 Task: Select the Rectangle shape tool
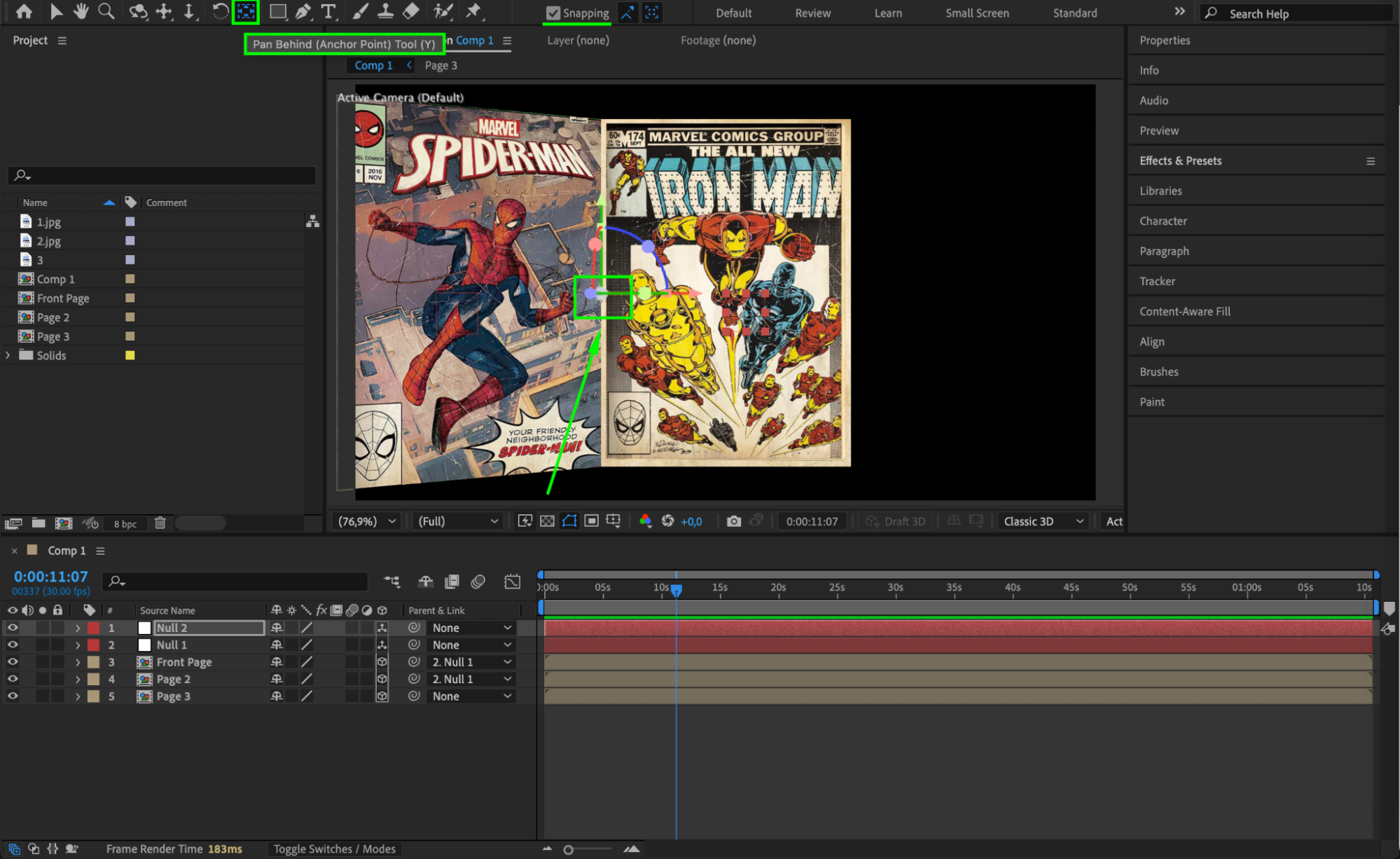click(278, 11)
